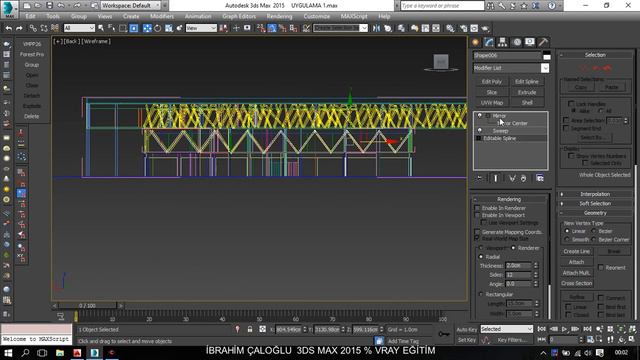Click the Create Line button
This screenshot has height=360, width=640.
[x=577, y=251]
